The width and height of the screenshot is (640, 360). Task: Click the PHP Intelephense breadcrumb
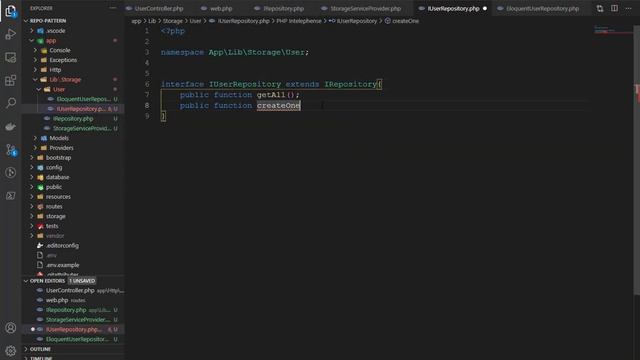tap(299, 21)
